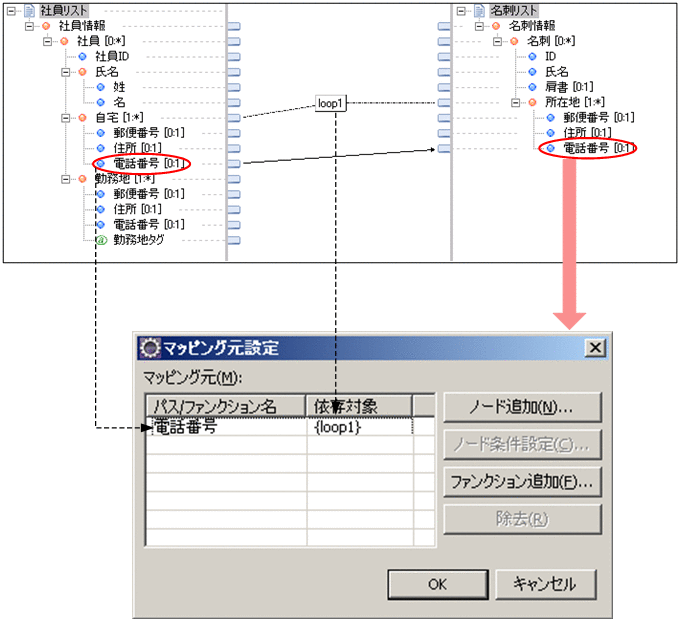The width and height of the screenshot is (680, 623).
Task: Click the 自宅 orange element icon
Action: [82, 118]
